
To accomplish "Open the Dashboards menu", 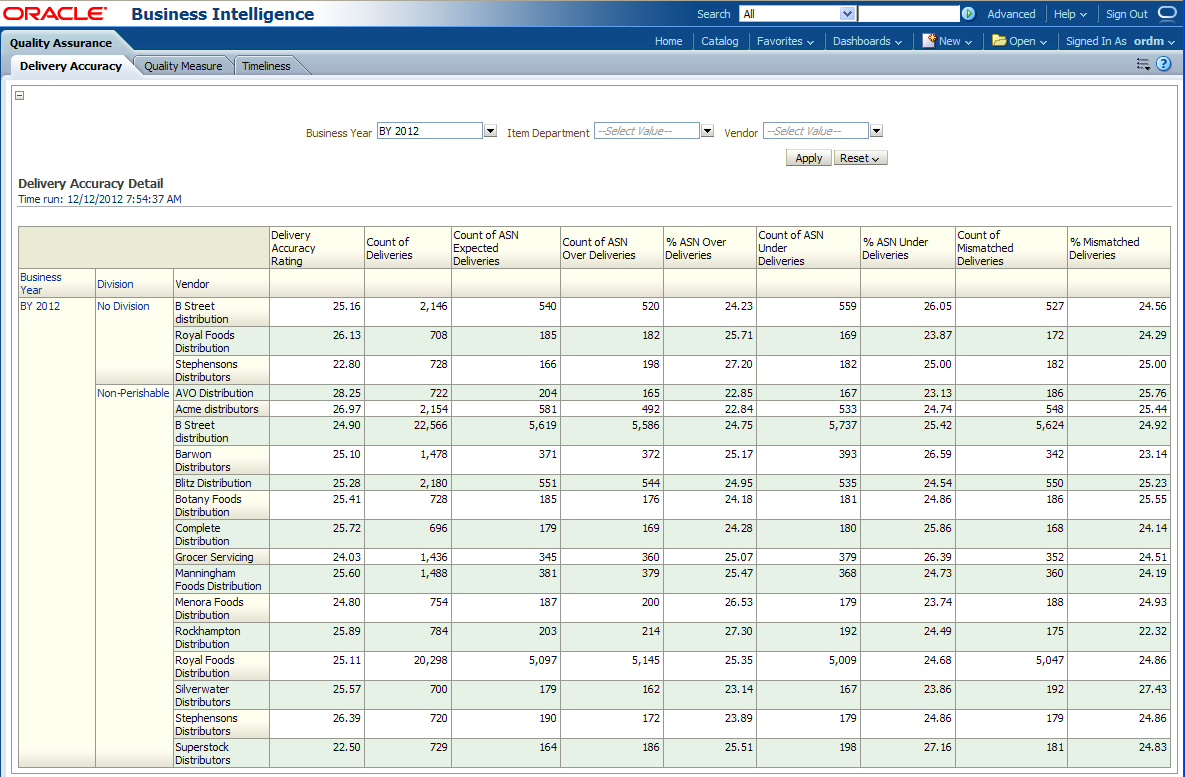I will click(867, 41).
